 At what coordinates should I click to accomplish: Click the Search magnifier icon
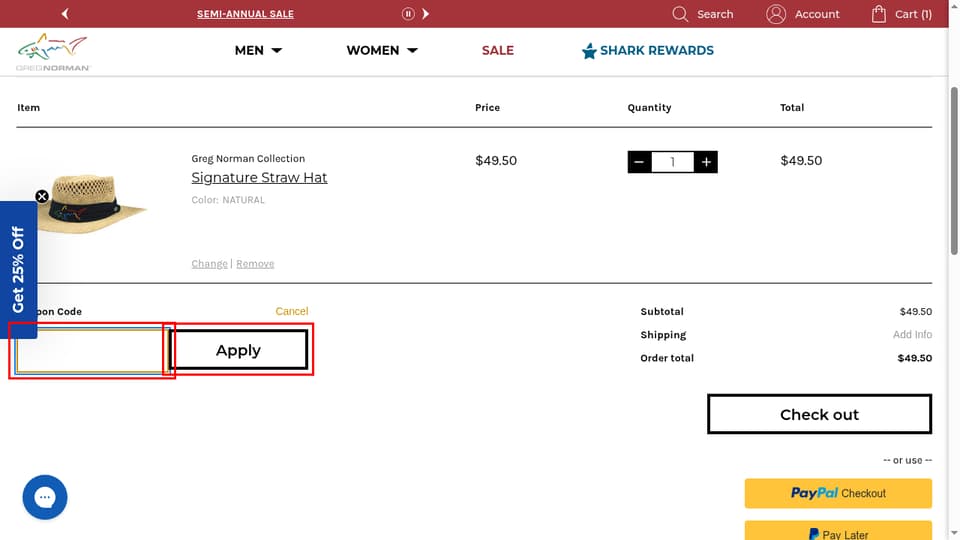coord(680,13)
